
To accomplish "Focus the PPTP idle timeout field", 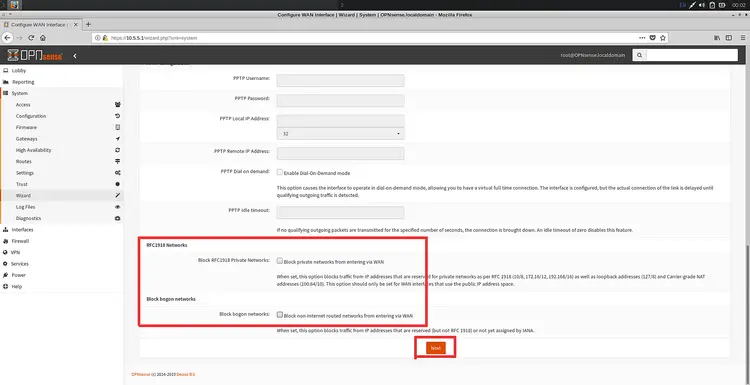I will click(x=341, y=212).
